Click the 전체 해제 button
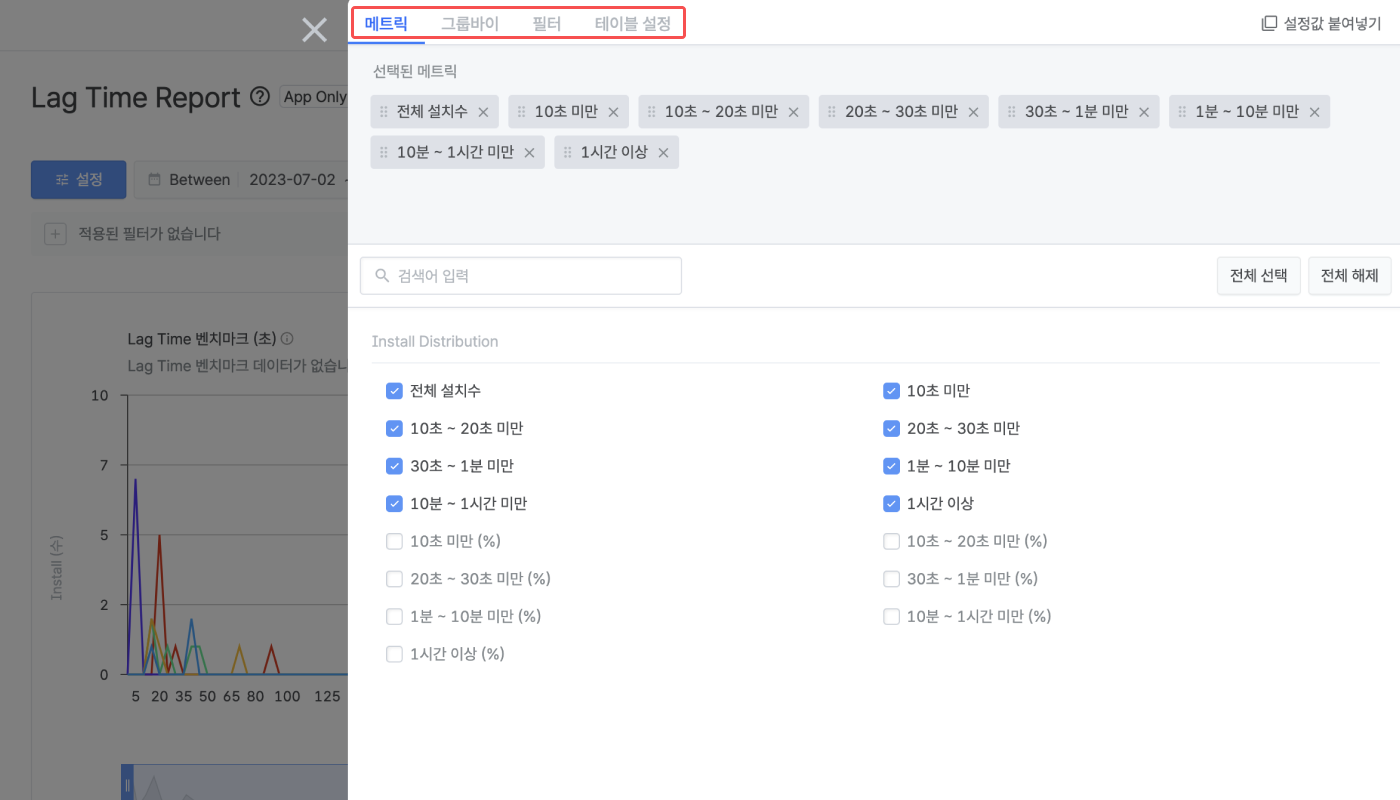Screen dimensions: 1400x800 [x=1350, y=276]
